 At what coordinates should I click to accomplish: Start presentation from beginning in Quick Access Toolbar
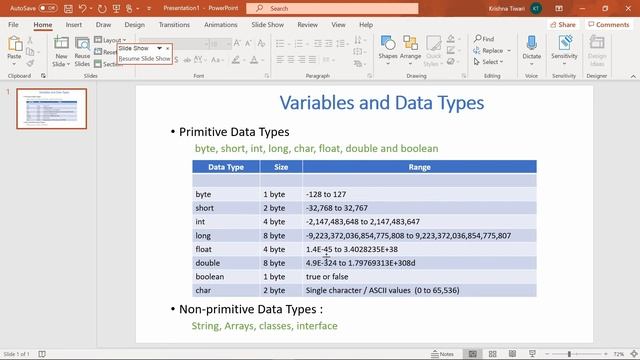click(116, 8)
